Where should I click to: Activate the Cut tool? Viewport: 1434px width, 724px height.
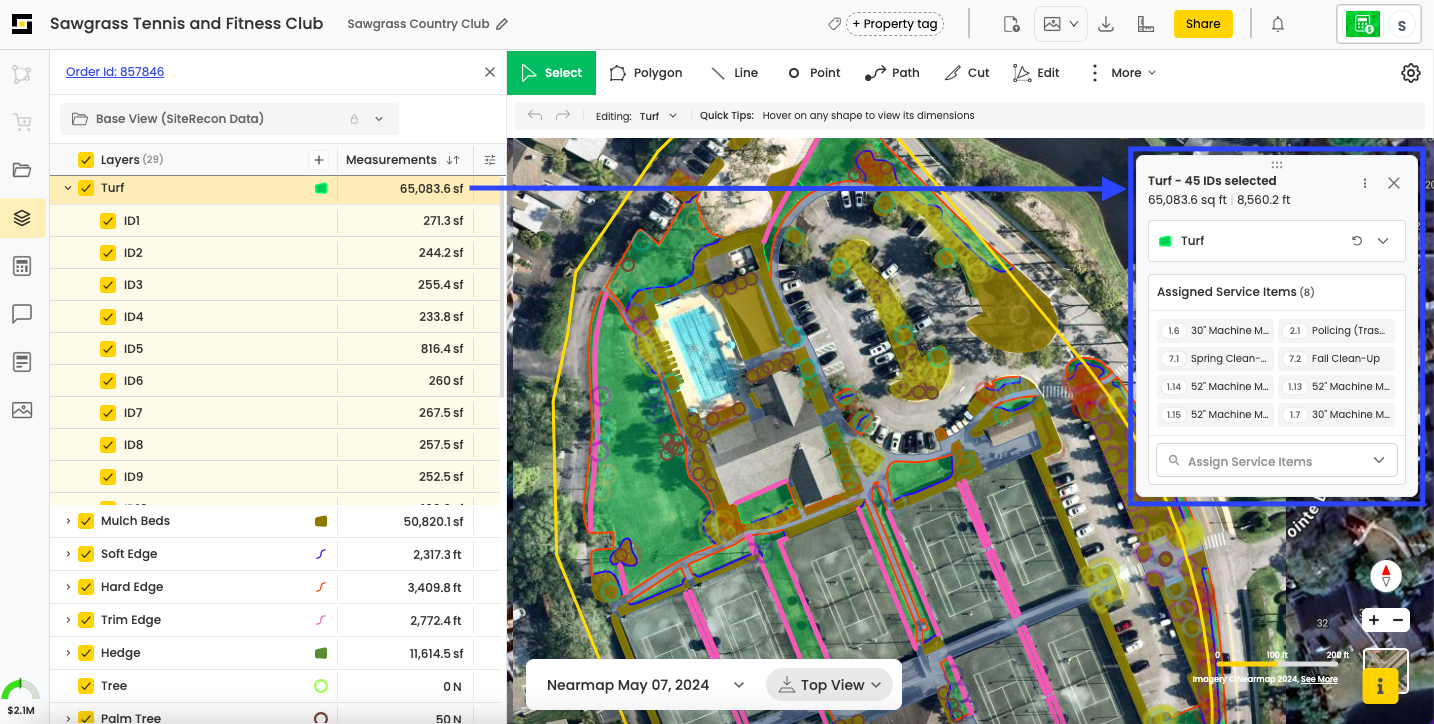tap(966, 73)
